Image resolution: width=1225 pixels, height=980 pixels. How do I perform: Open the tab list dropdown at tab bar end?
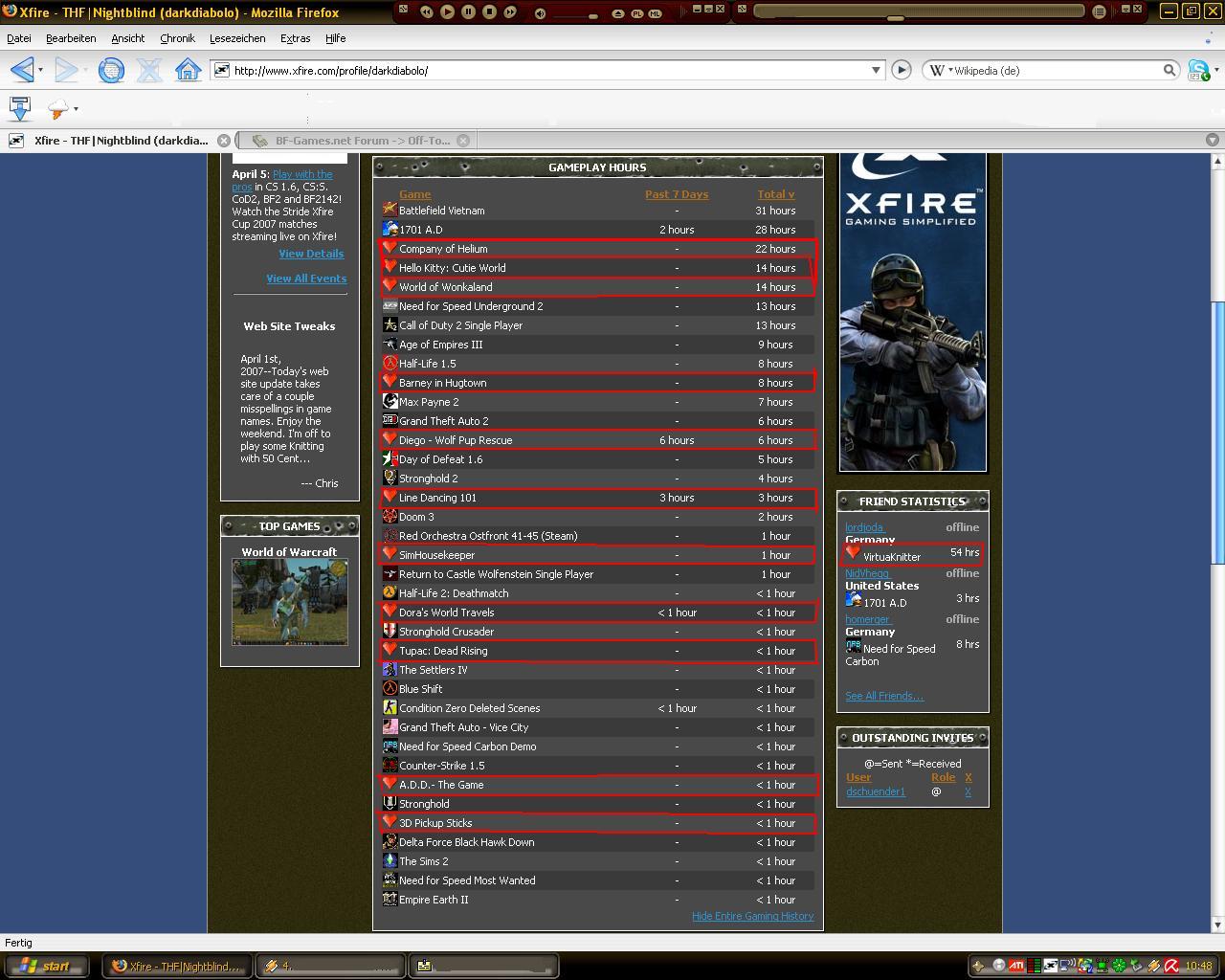coord(1213,140)
